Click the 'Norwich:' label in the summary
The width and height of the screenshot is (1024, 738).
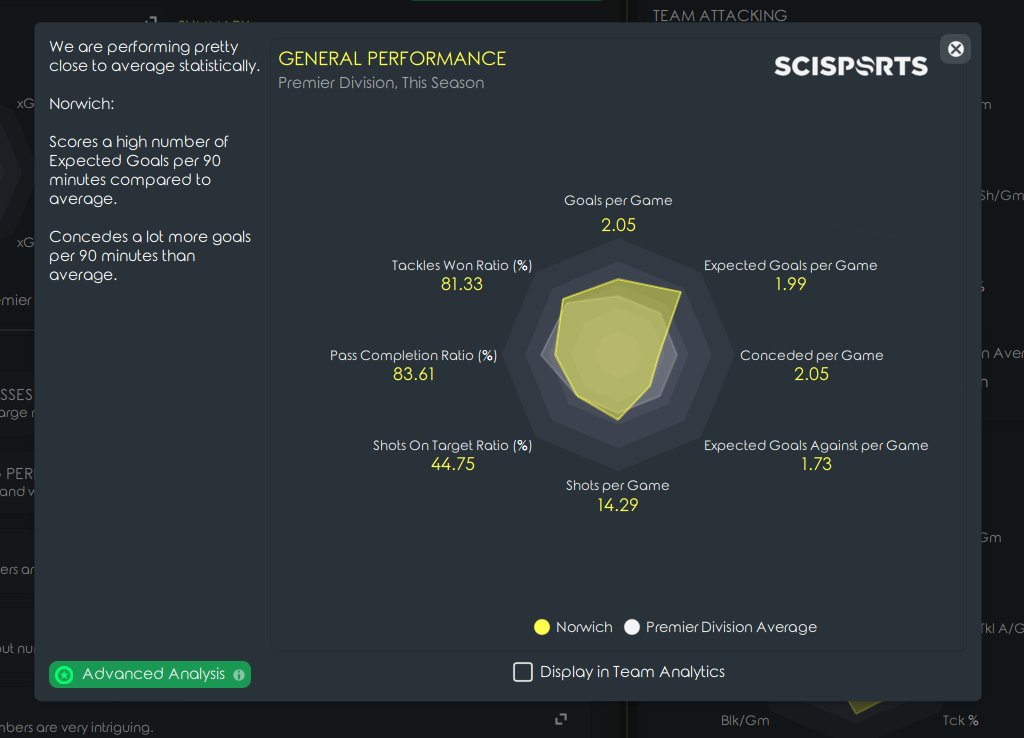(82, 104)
